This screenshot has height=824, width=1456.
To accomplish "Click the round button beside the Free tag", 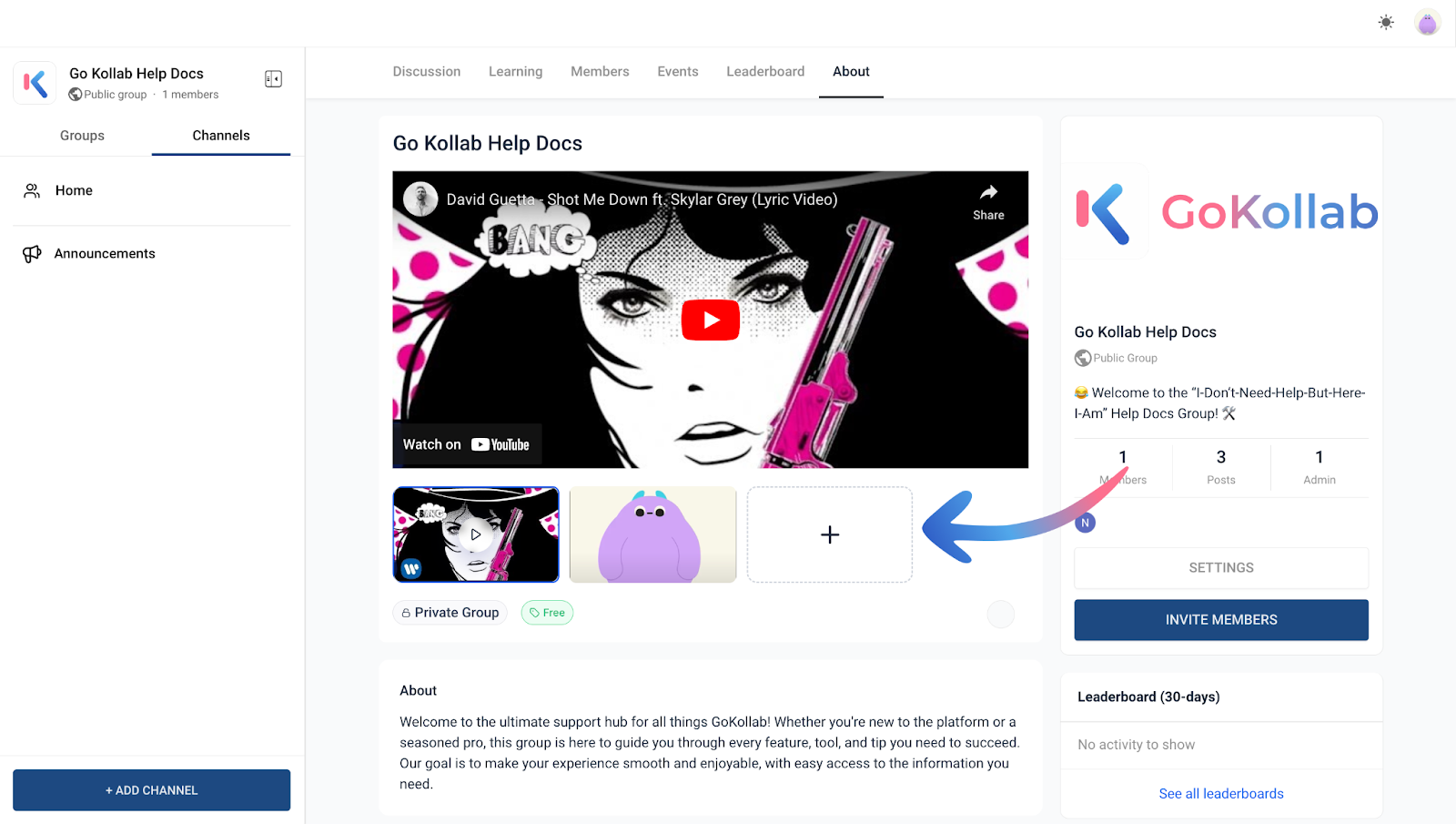I will click(x=1001, y=615).
